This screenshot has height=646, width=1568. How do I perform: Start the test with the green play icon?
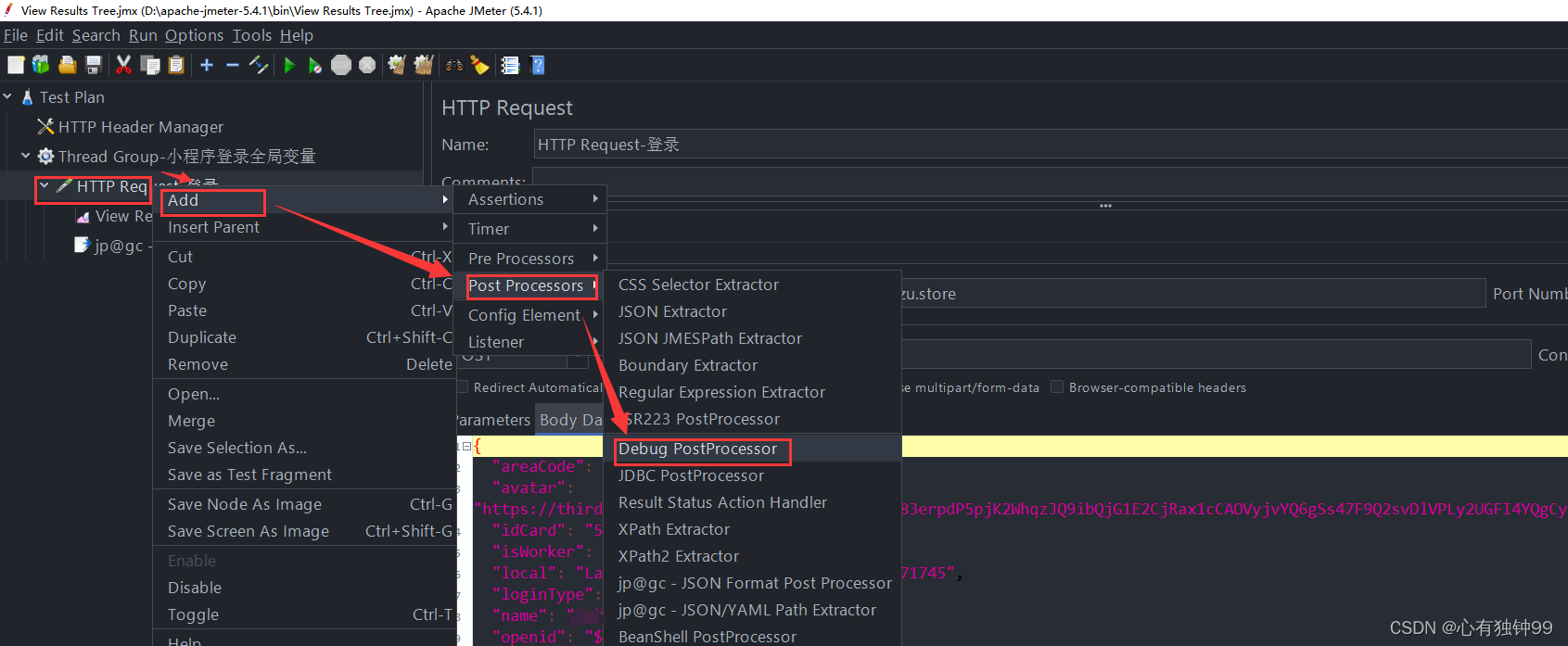(289, 65)
